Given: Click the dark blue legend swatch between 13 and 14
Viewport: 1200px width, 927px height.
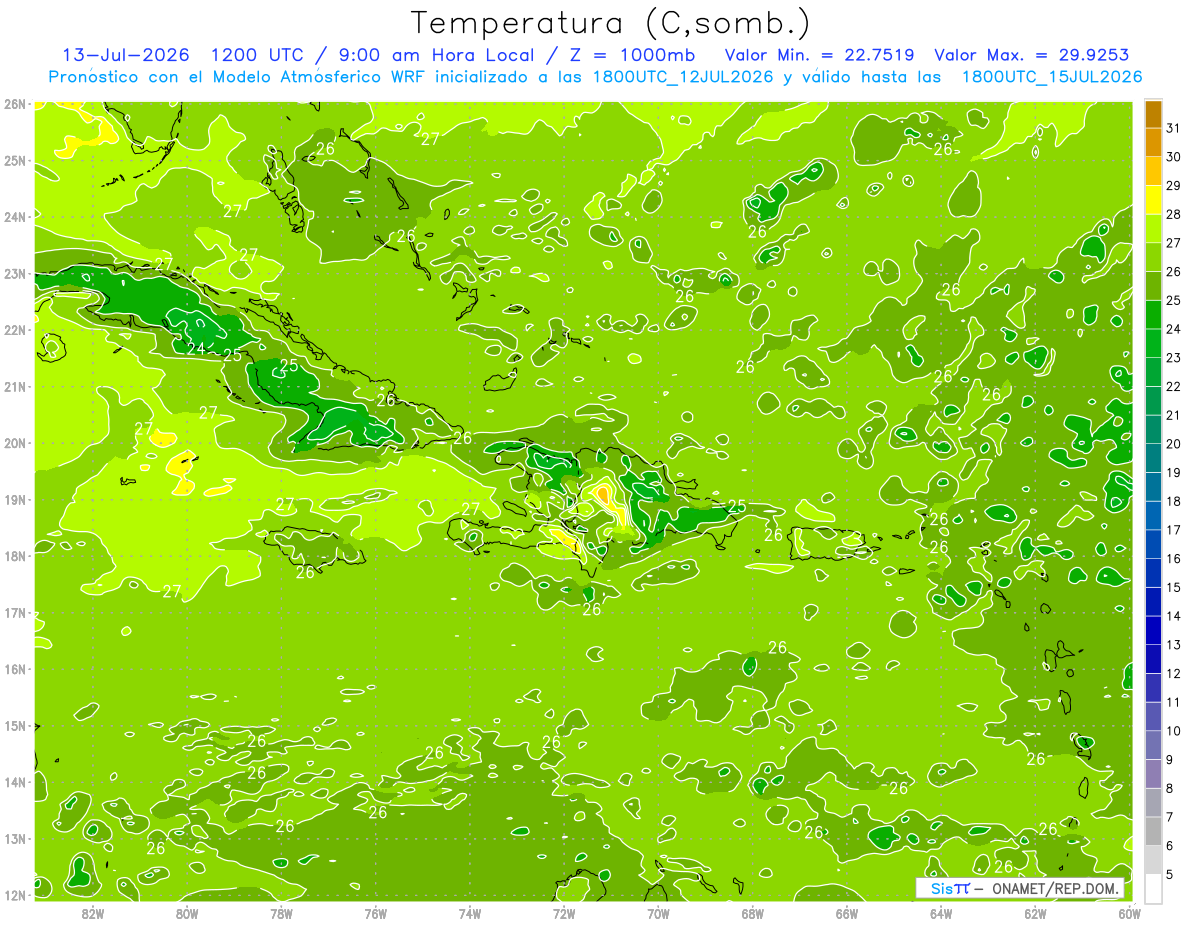Looking at the screenshot, I should coord(1153,630).
